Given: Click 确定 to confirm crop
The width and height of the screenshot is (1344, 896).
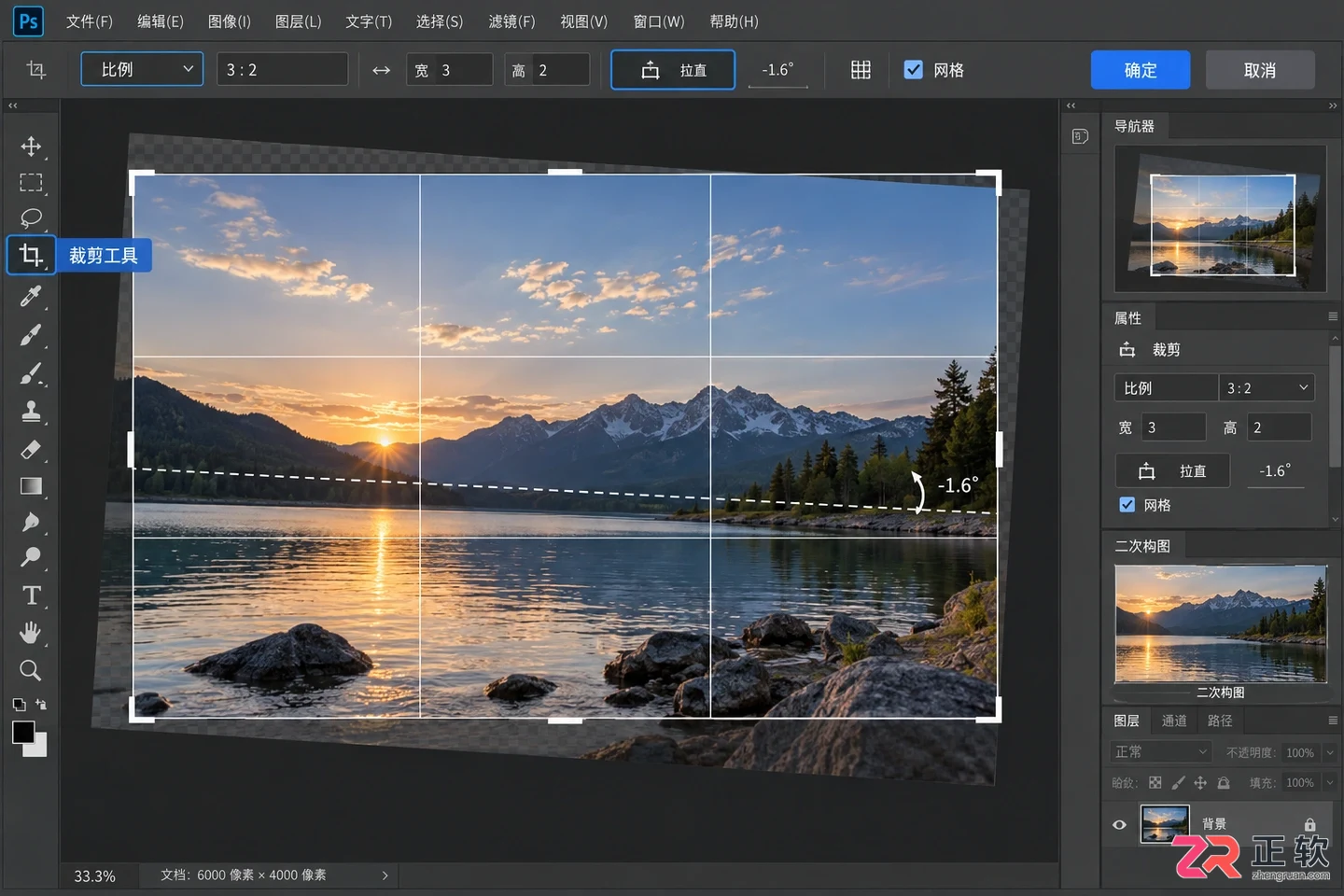Looking at the screenshot, I should click(1141, 70).
